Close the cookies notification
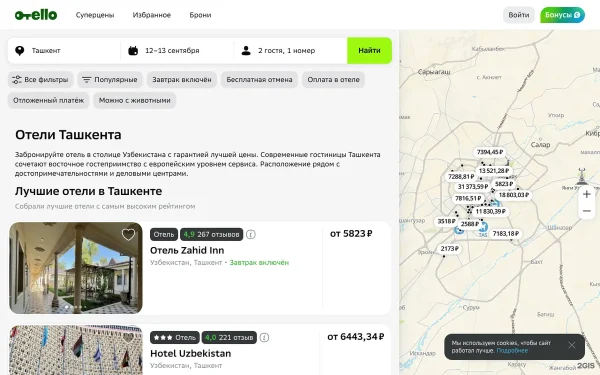The image size is (600, 375). pos(572,345)
